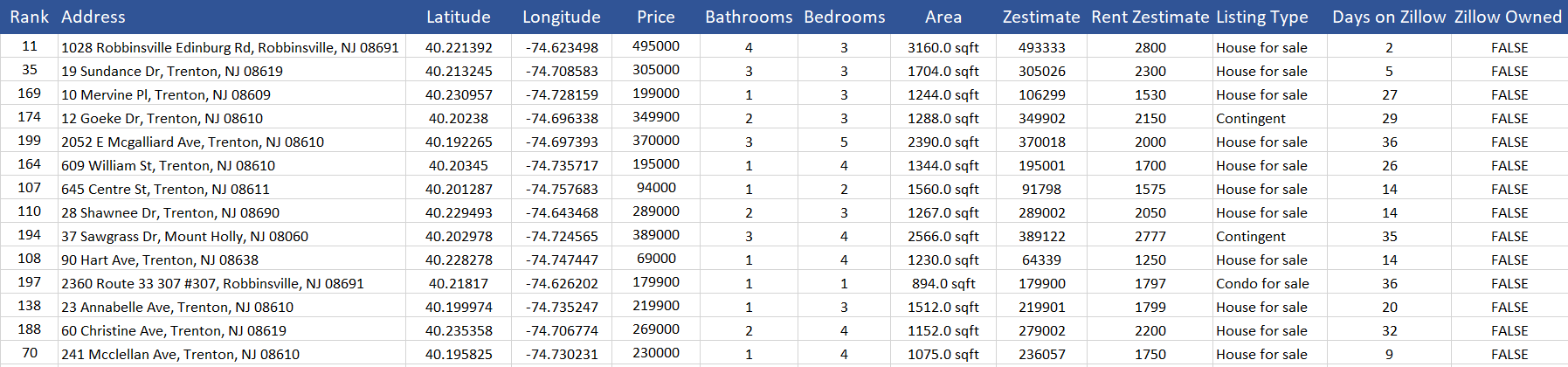The width and height of the screenshot is (1568, 367).
Task: Select the 894.0 sqft area cell
Action: 943,283
